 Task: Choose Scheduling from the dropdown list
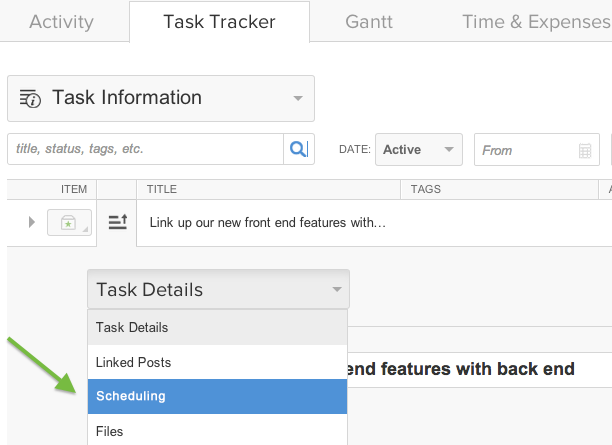[x=217, y=396]
